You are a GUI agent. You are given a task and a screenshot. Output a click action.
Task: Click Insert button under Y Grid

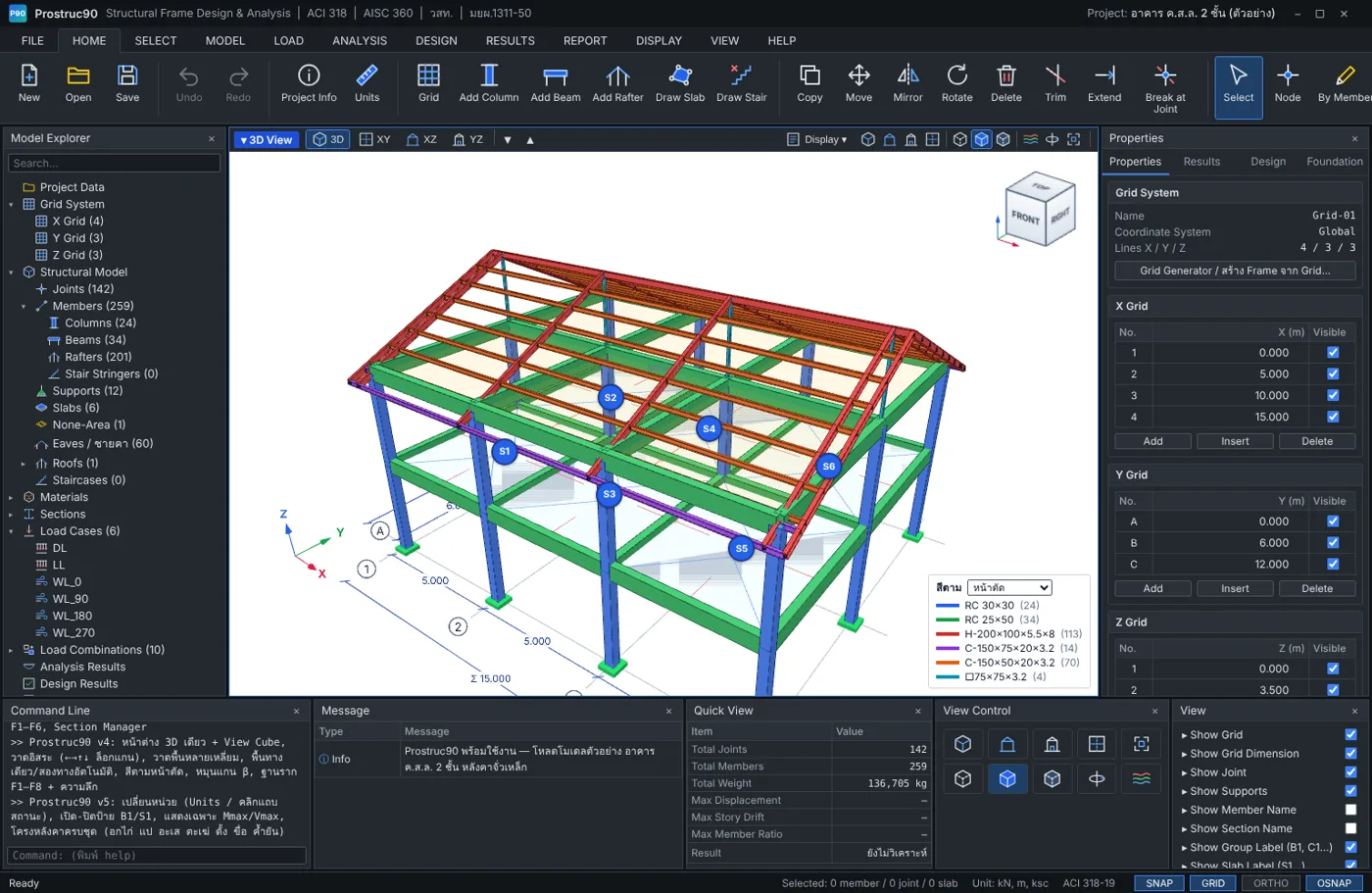tap(1235, 588)
